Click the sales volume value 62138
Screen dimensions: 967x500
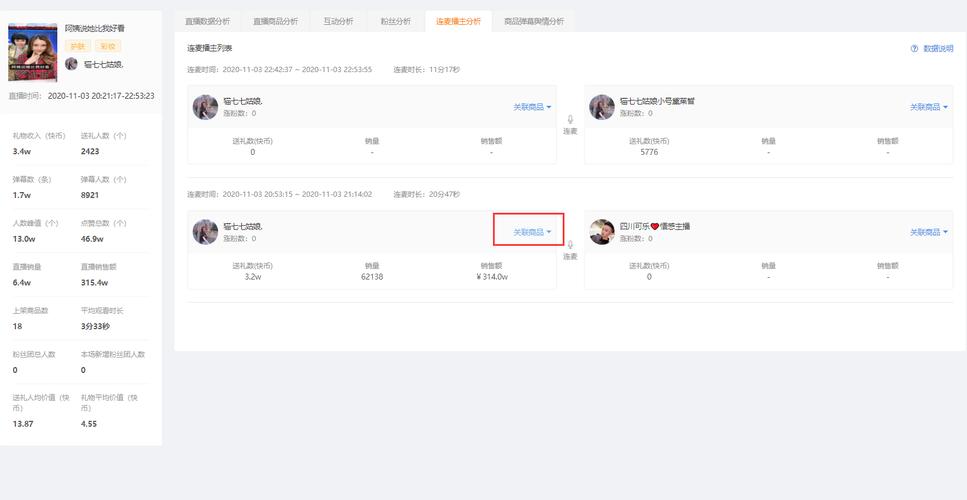coord(372,277)
